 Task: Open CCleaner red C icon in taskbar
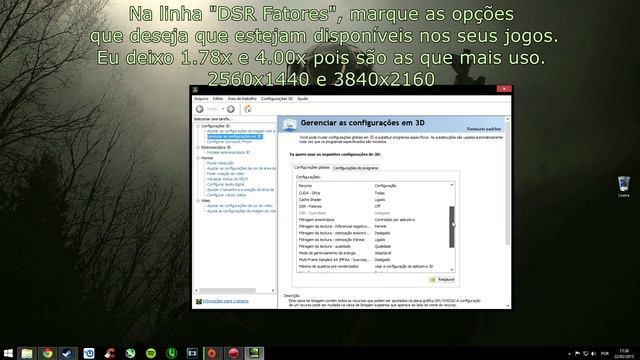[x=109, y=353]
